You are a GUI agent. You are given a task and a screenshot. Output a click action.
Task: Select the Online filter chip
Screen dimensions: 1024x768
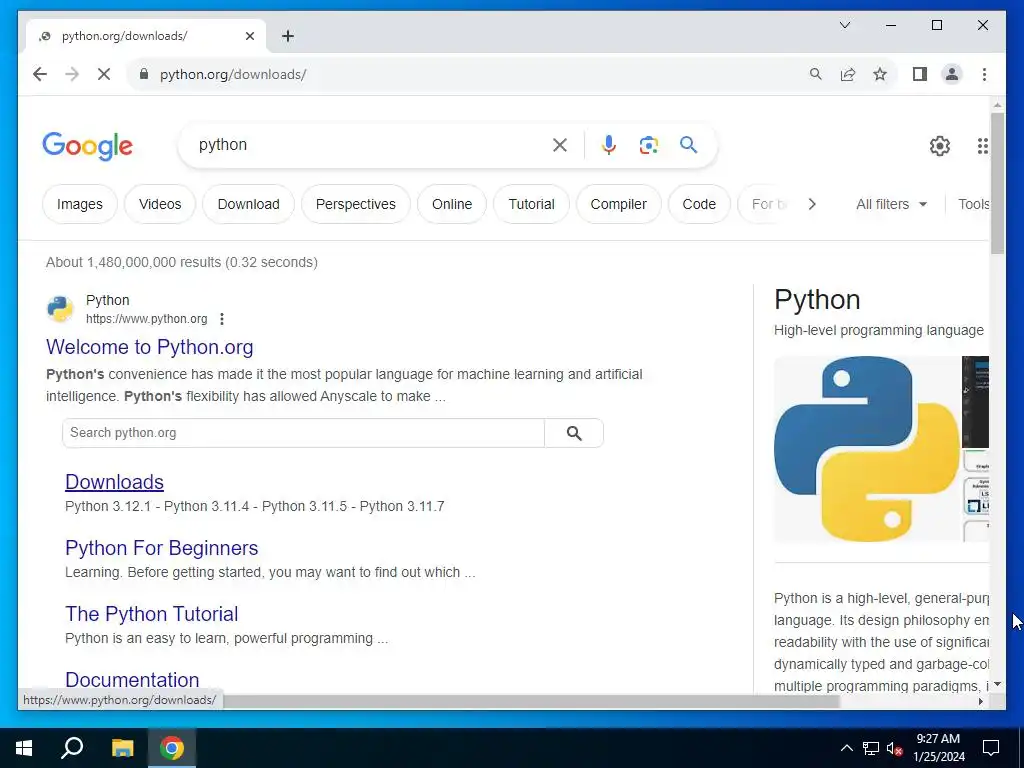pyautogui.click(x=452, y=204)
